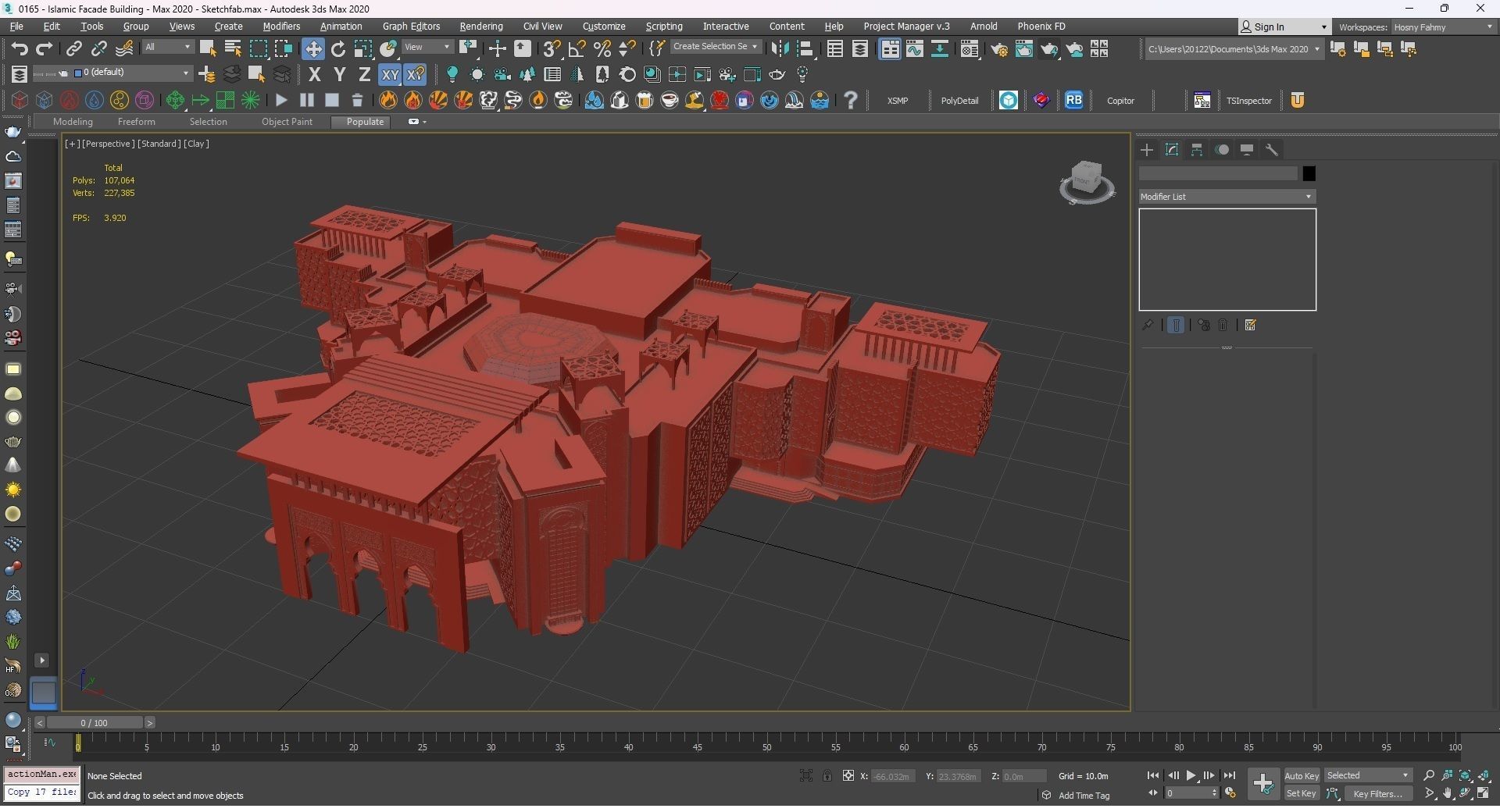Image resolution: width=1500 pixels, height=812 pixels.
Task: Click the Pin Stack icon
Action: point(1148,325)
